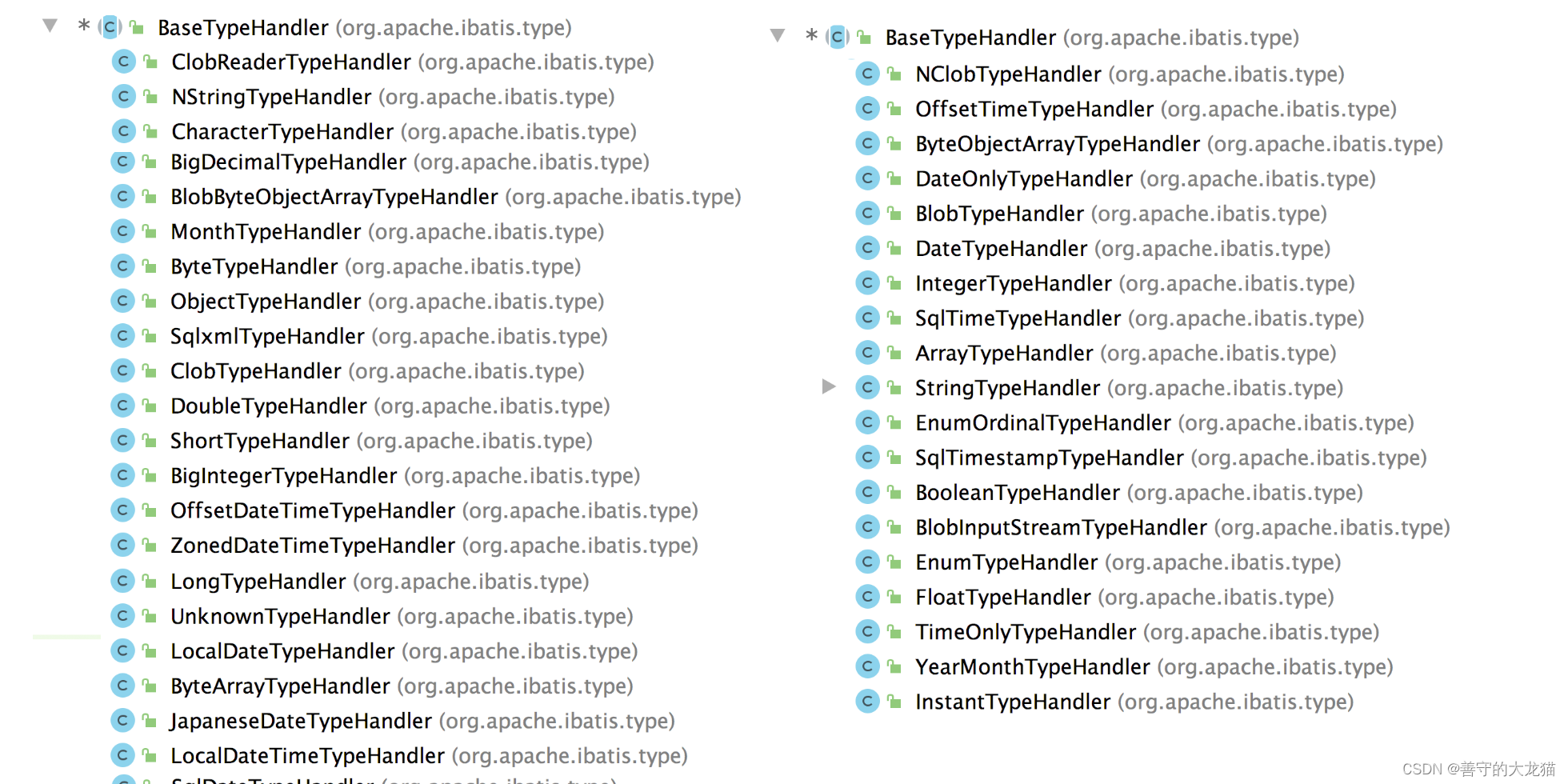Click the abstract class icon of the right BaseTypeHandler
Image resolution: width=1568 pixels, height=784 pixels.
[837, 37]
